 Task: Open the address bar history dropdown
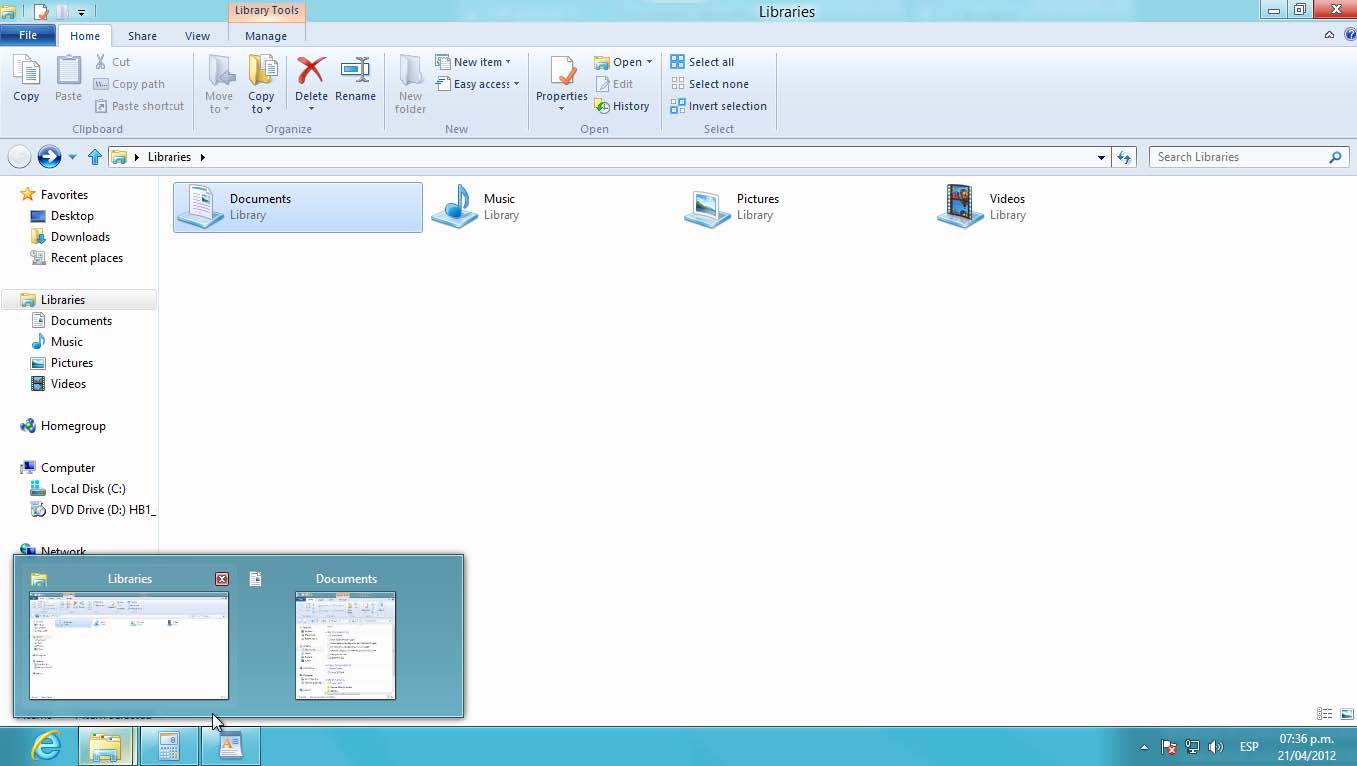(1101, 157)
